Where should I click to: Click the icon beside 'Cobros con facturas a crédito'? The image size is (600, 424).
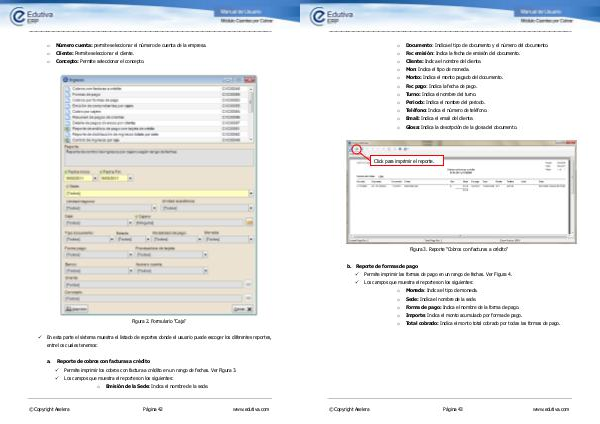(x=68, y=87)
